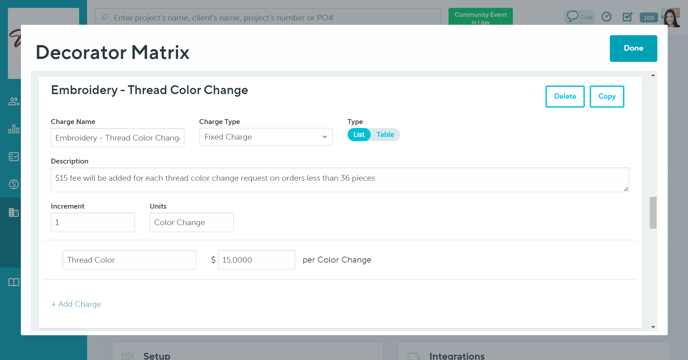Click the 15.0000 price input field
The width and height of the screenshot is (688, 360).
coord(256,260)
